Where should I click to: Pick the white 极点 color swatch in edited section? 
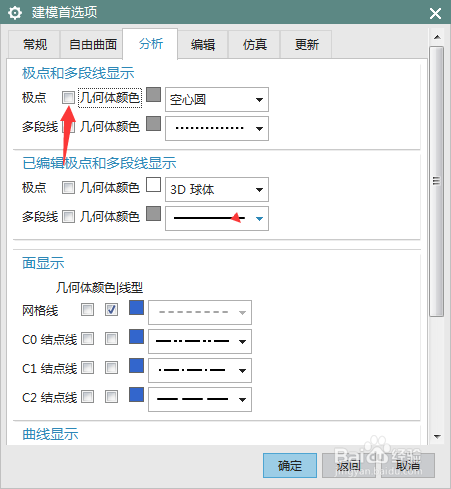click(153, 185)
